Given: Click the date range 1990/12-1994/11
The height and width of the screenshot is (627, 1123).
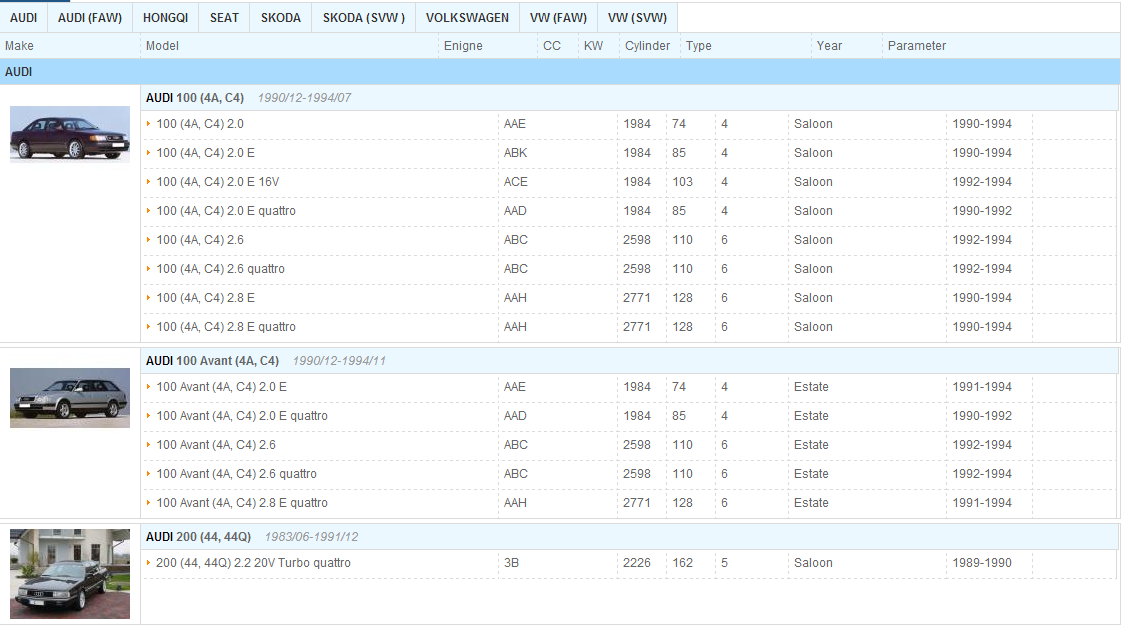Looking at the screenshot, I should [339, 361].
